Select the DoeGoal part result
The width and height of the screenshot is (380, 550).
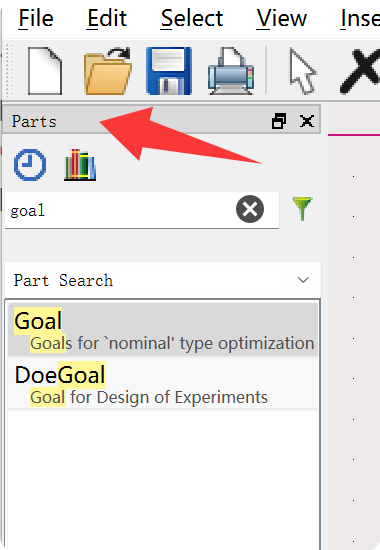point(163,383)
